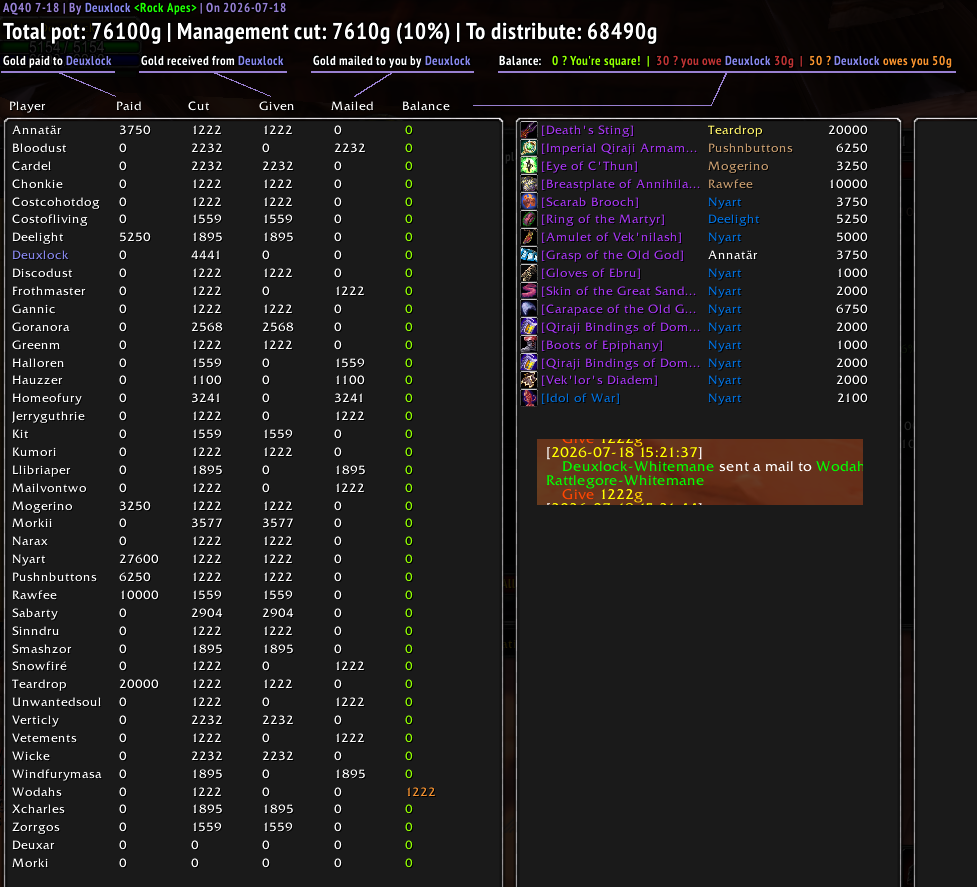The height and width of the screenshot is (887, 977).
Task: Select the Annatär player row name
Action: pos(37,130)
